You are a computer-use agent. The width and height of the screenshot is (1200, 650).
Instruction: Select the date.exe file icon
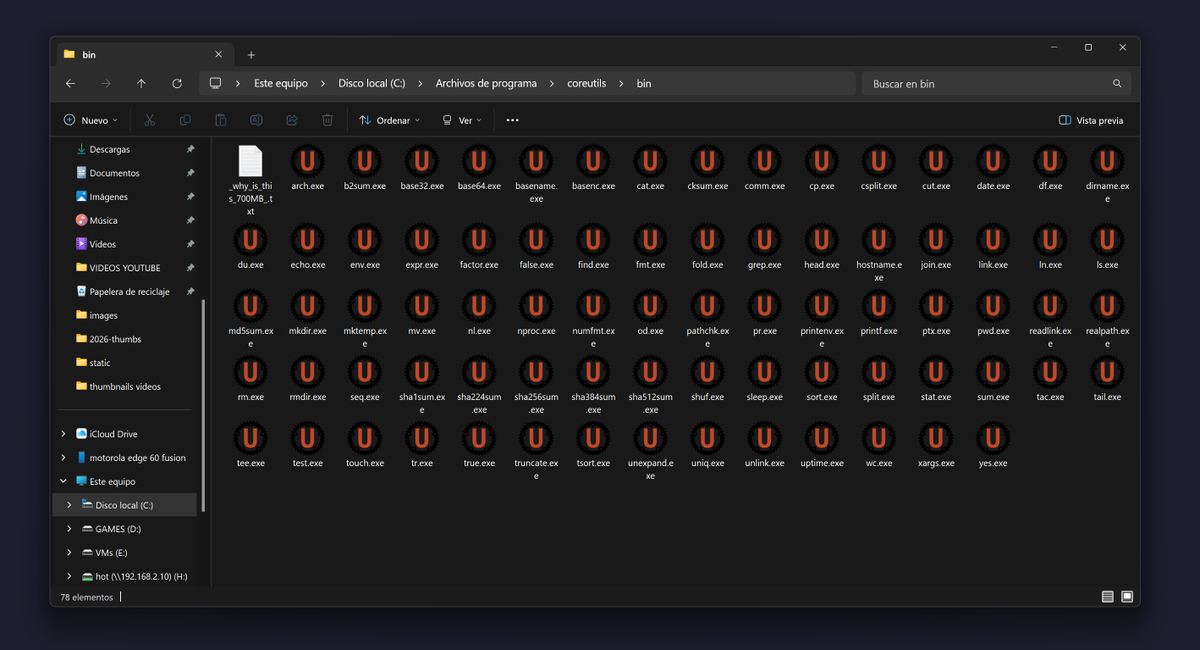pyautogui.click(x=993, y=161)
